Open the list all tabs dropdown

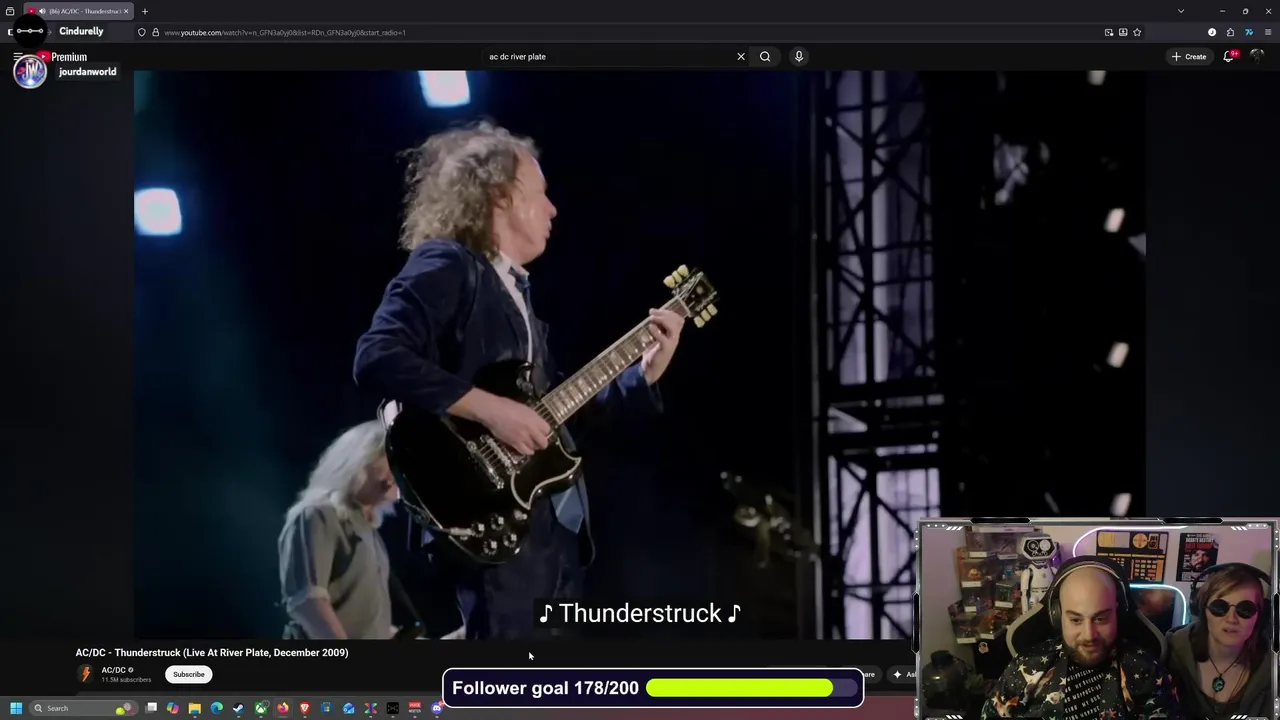click(x=1181, y=11)
